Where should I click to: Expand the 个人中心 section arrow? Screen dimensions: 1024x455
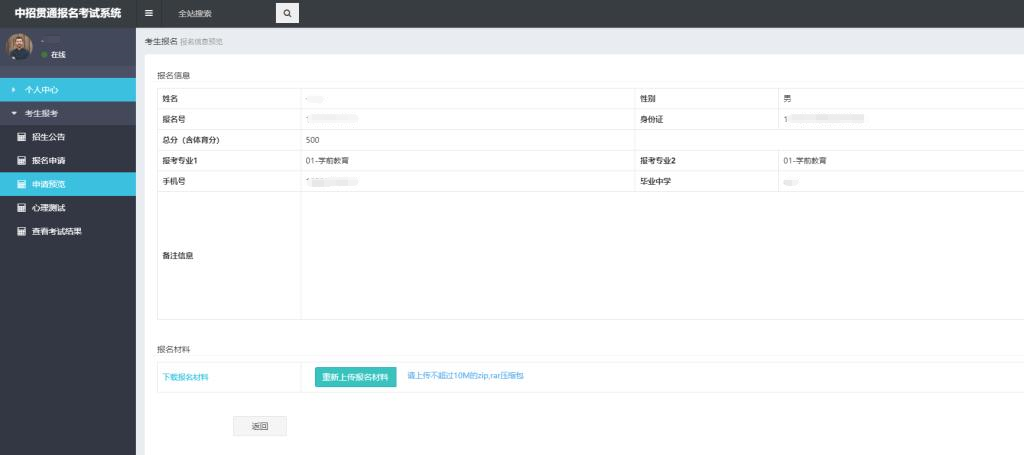coord(13,90)
